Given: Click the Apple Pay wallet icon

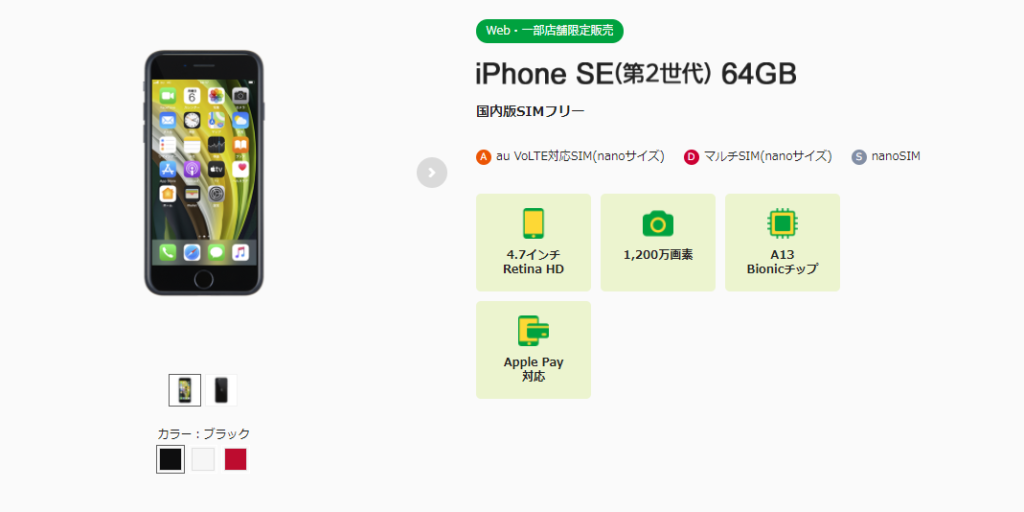Looking at the screenshot, I should click(x=533, y=330).
